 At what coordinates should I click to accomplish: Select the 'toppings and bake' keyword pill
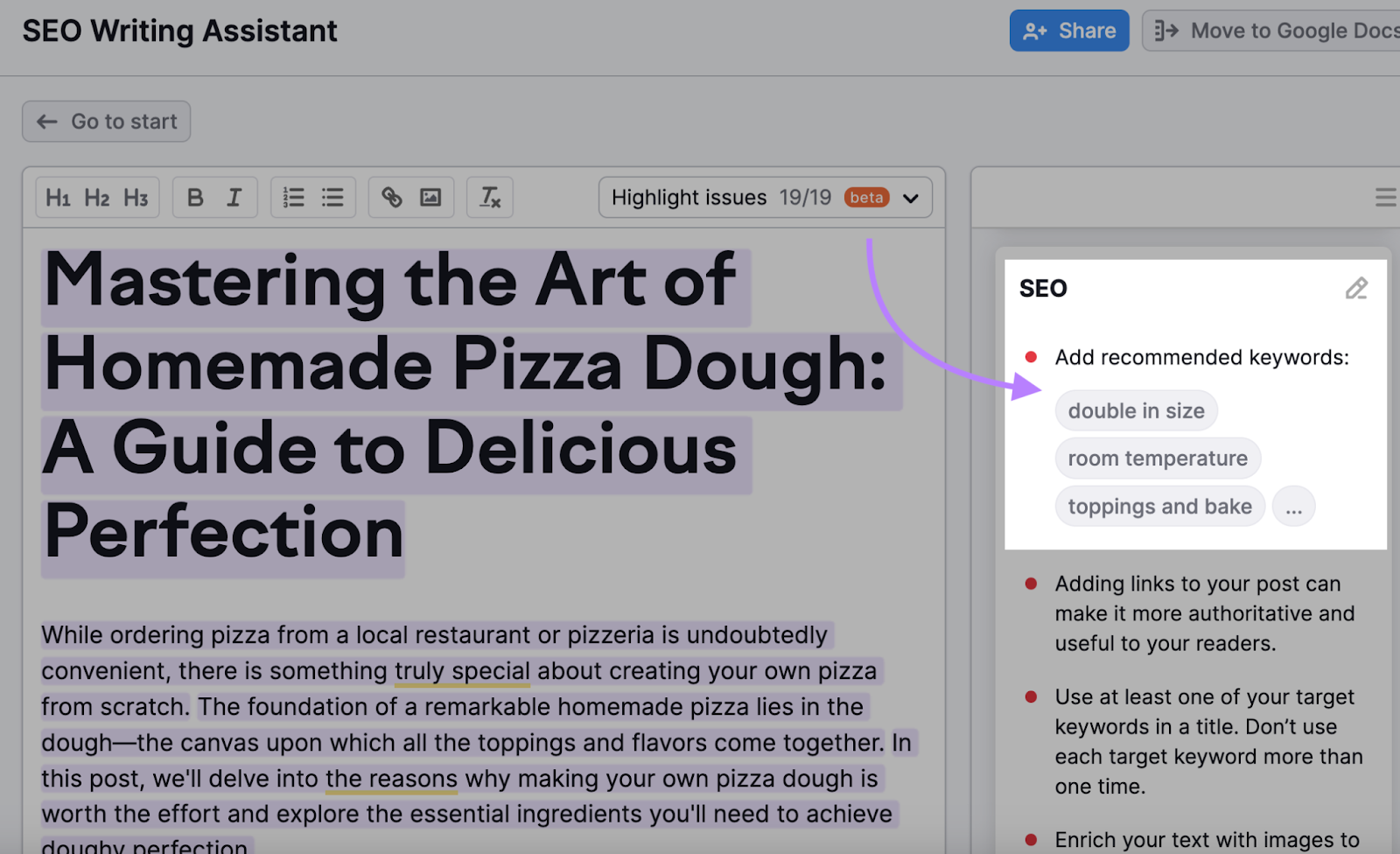pyautogui.click(x=1159, y=506)
